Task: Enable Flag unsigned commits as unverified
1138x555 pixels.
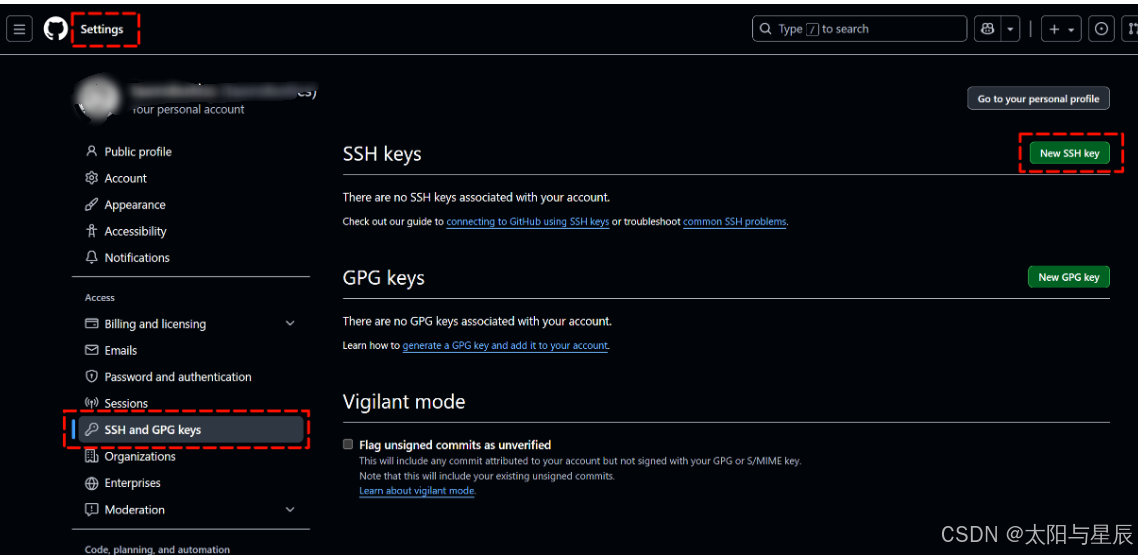Action: coord(348,445)
